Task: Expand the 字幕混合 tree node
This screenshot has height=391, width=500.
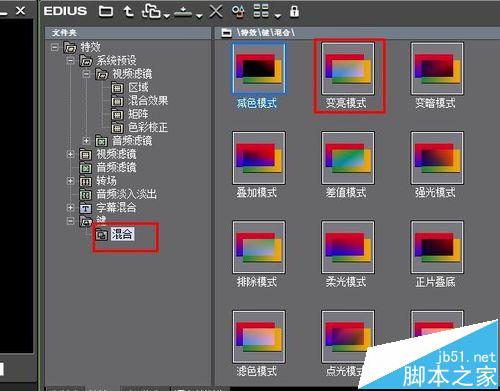Action: pyautogui.click(x=71, y=207)
